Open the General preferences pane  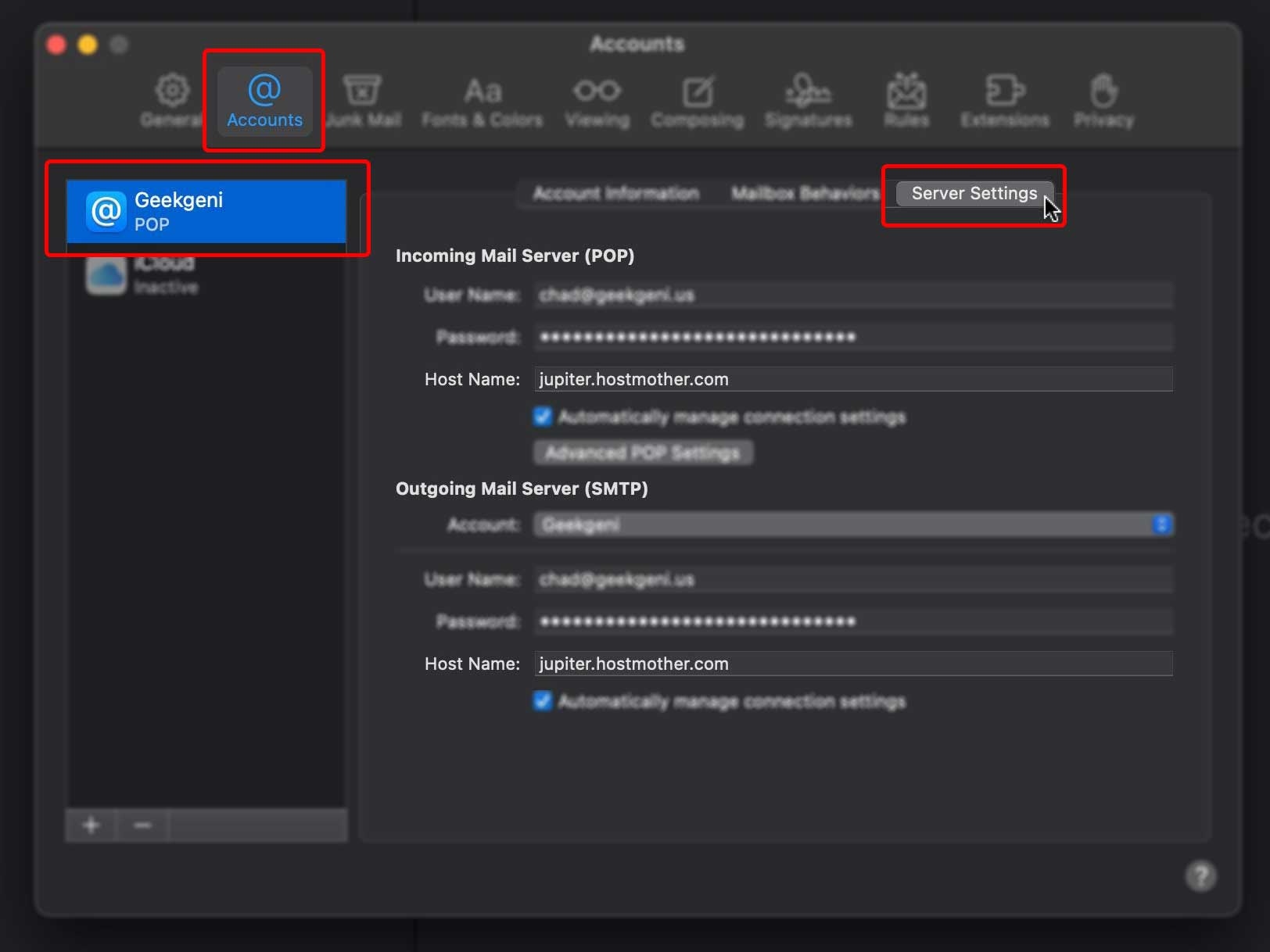point(172,102)
